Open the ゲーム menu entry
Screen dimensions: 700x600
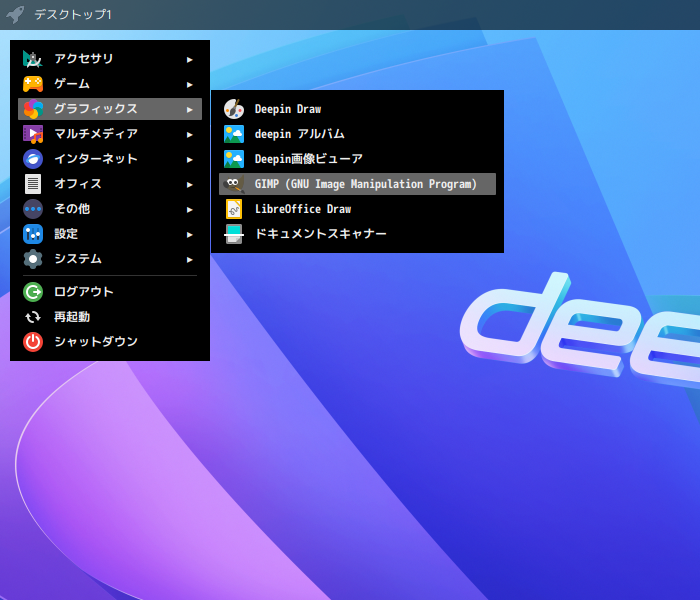110,84
